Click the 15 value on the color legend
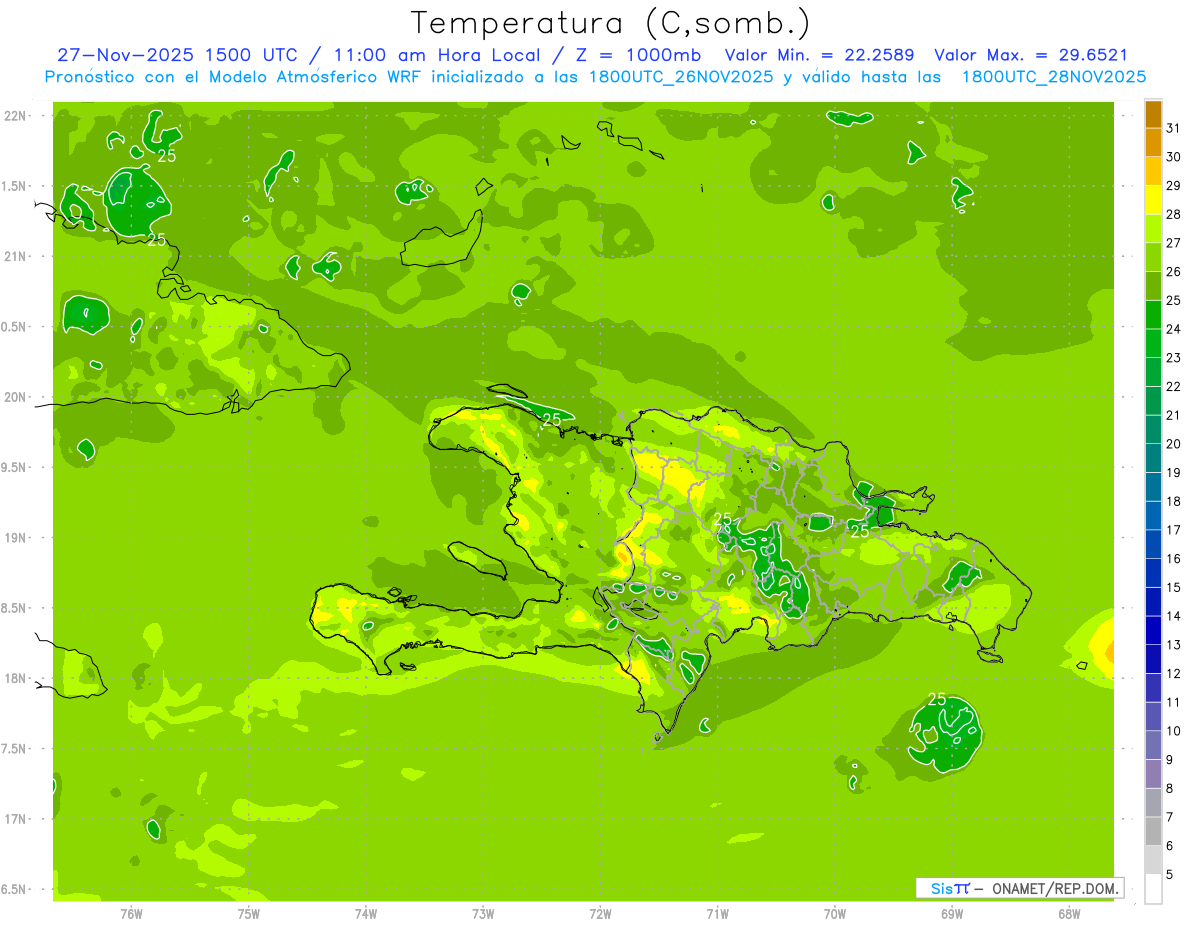Screen dimensions: 1200x927 click(x=1174, y=587)
